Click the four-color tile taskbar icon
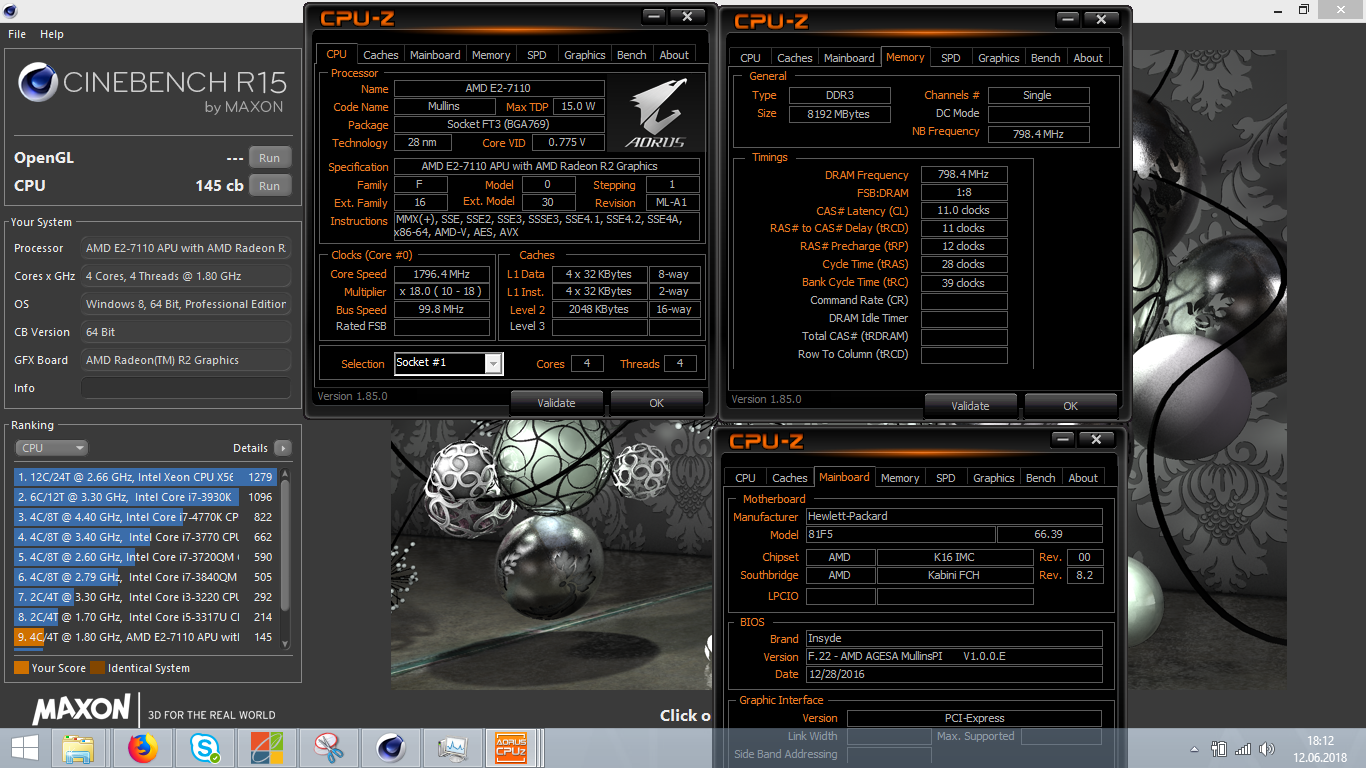The image size is (1366, 768). (267, 748)
